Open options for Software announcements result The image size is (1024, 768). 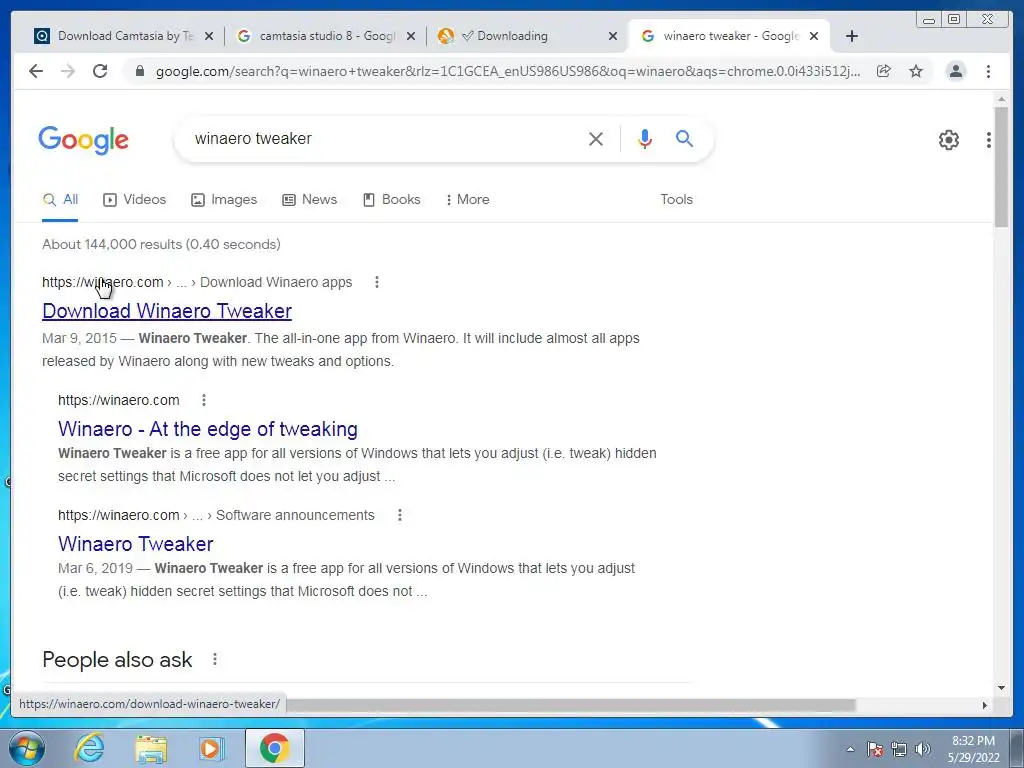coord(400,515)
